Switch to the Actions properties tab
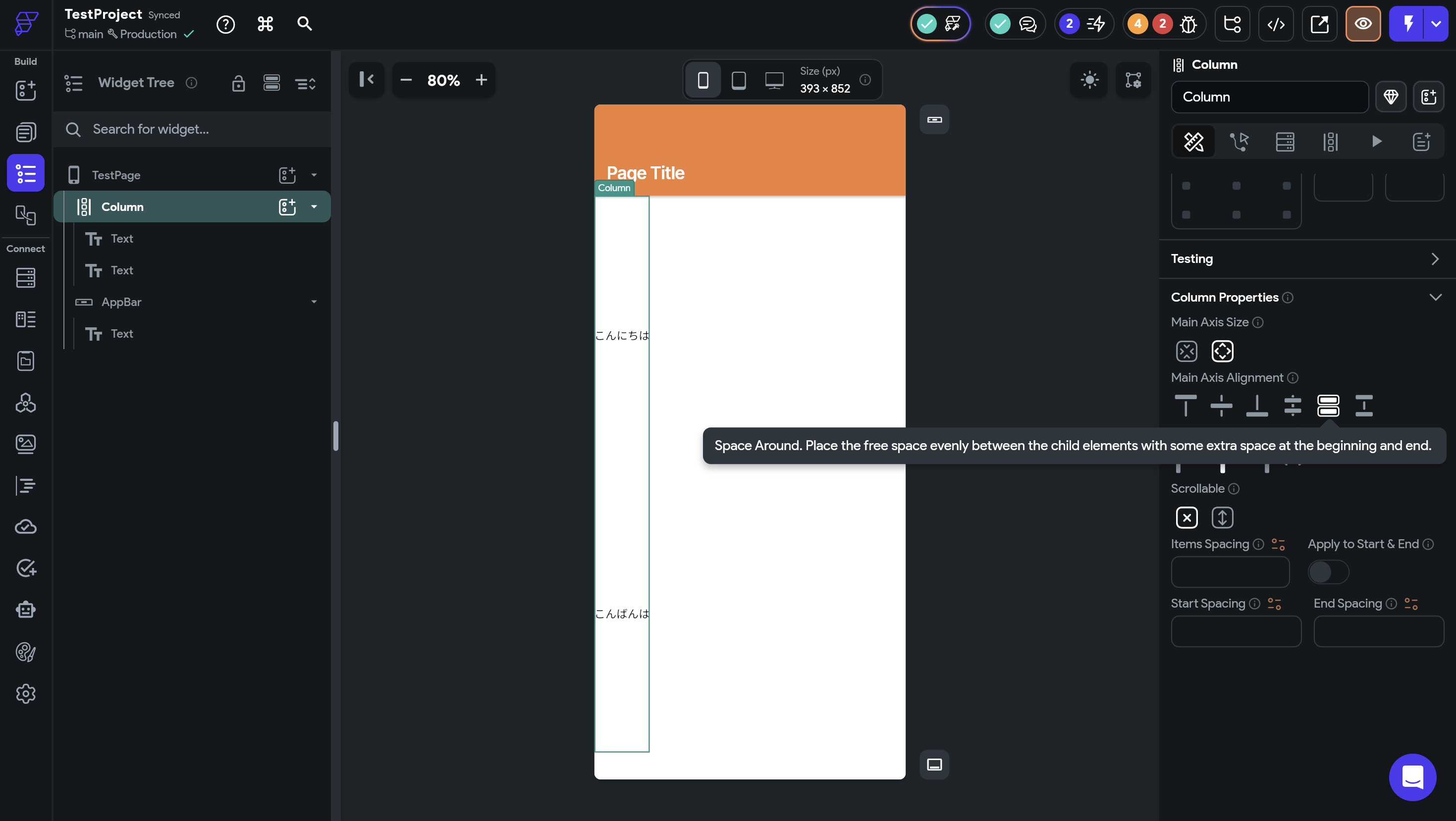This screenshot has height=821, width=1456. coord(1239,141)
